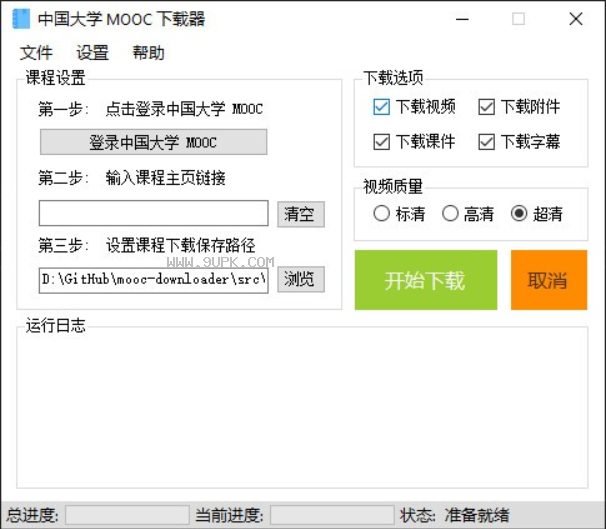
Task: Uncheck the 下载课件 checkbox
Action: click(414, 141)
